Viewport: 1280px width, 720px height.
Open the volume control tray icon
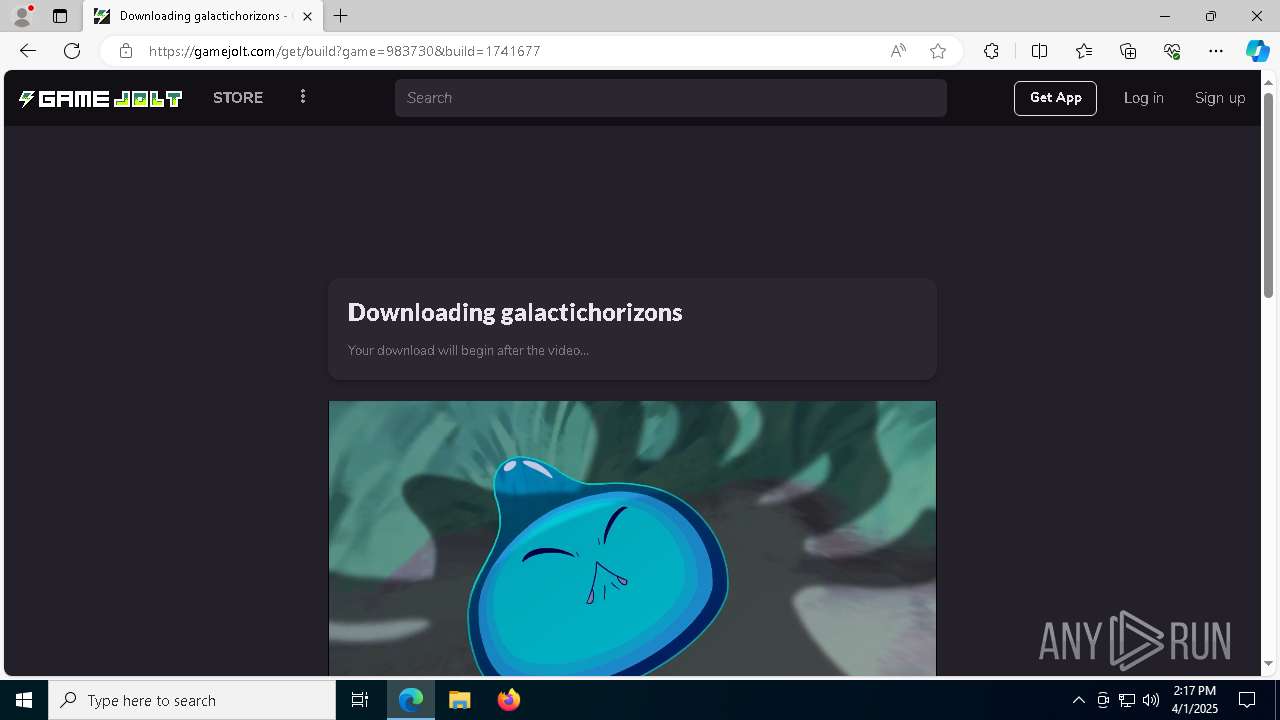pyautogui.click(x=1151, y=700)
